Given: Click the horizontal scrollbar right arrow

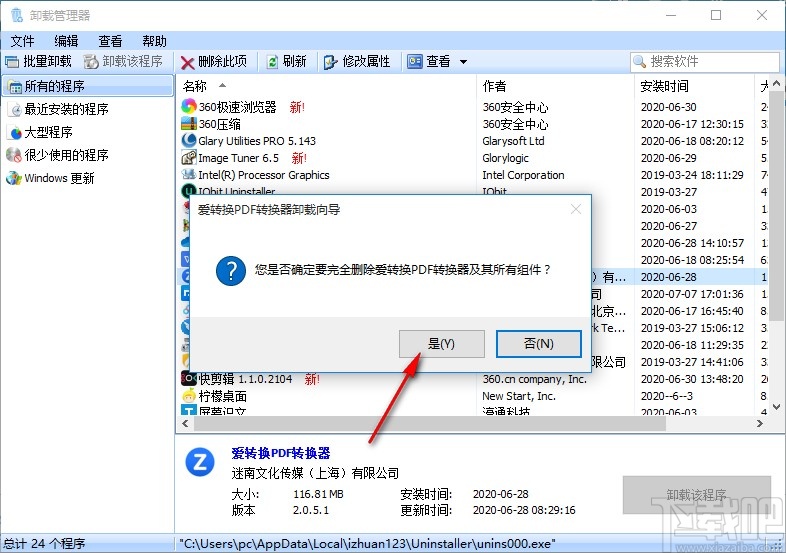Looking at the screenshot, I should click(x=760, y=423).
